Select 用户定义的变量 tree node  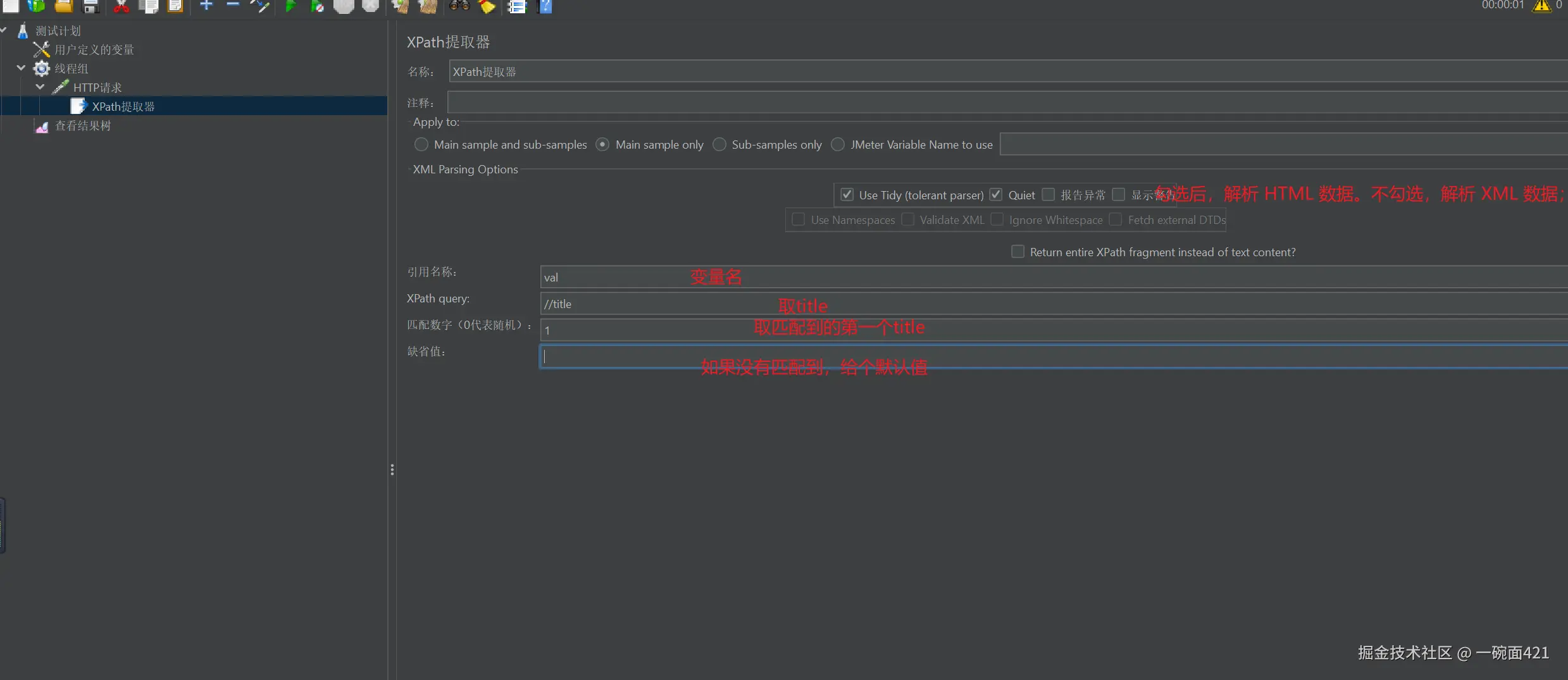tap(94, 49)
